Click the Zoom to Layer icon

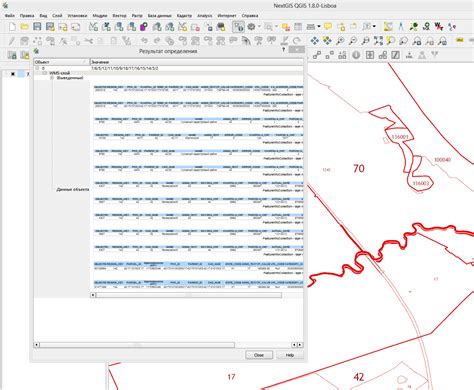coord(403,41)
